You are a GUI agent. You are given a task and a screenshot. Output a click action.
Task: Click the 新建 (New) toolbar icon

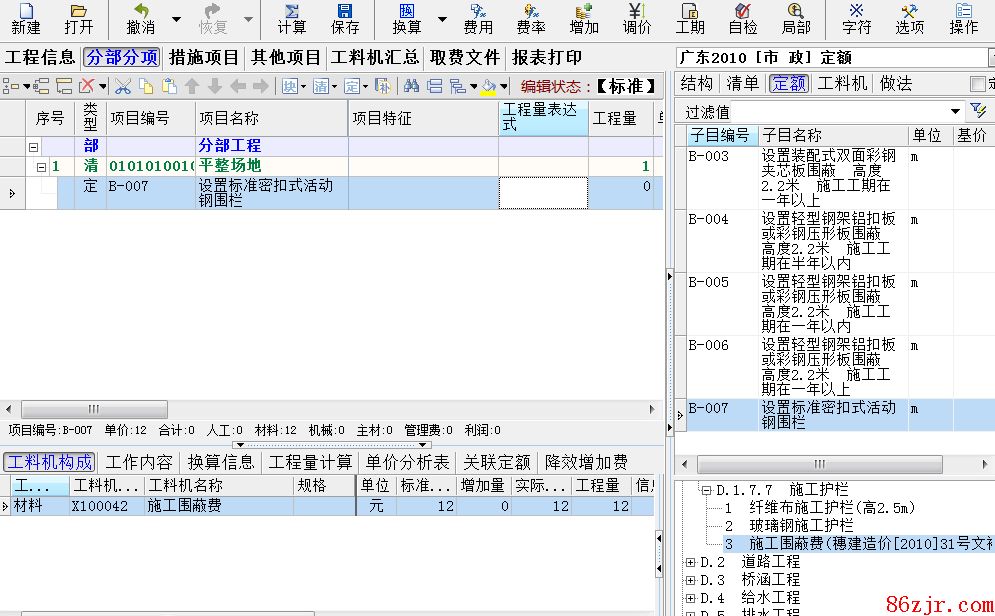click(x=26, y=18)
